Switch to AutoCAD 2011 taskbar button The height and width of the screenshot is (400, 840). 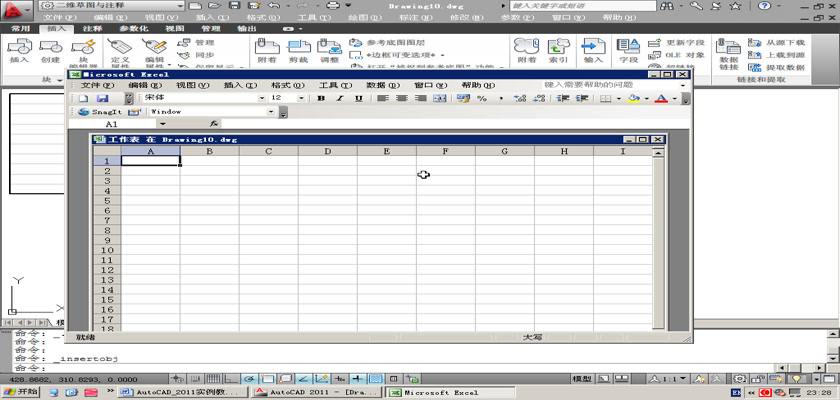click(x=316, y=393)
